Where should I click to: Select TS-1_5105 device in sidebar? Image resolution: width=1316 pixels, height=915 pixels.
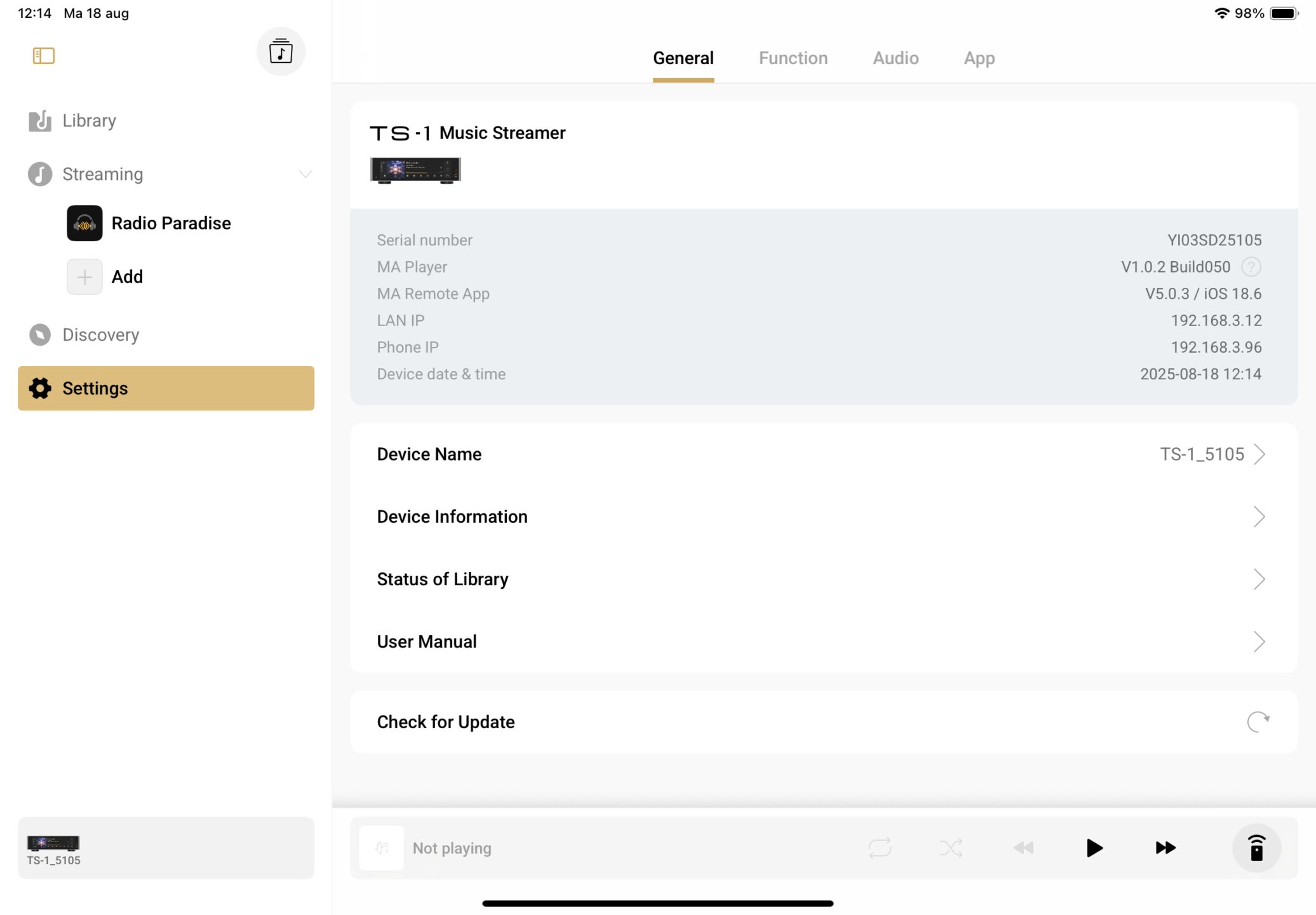tap(166, 848)
